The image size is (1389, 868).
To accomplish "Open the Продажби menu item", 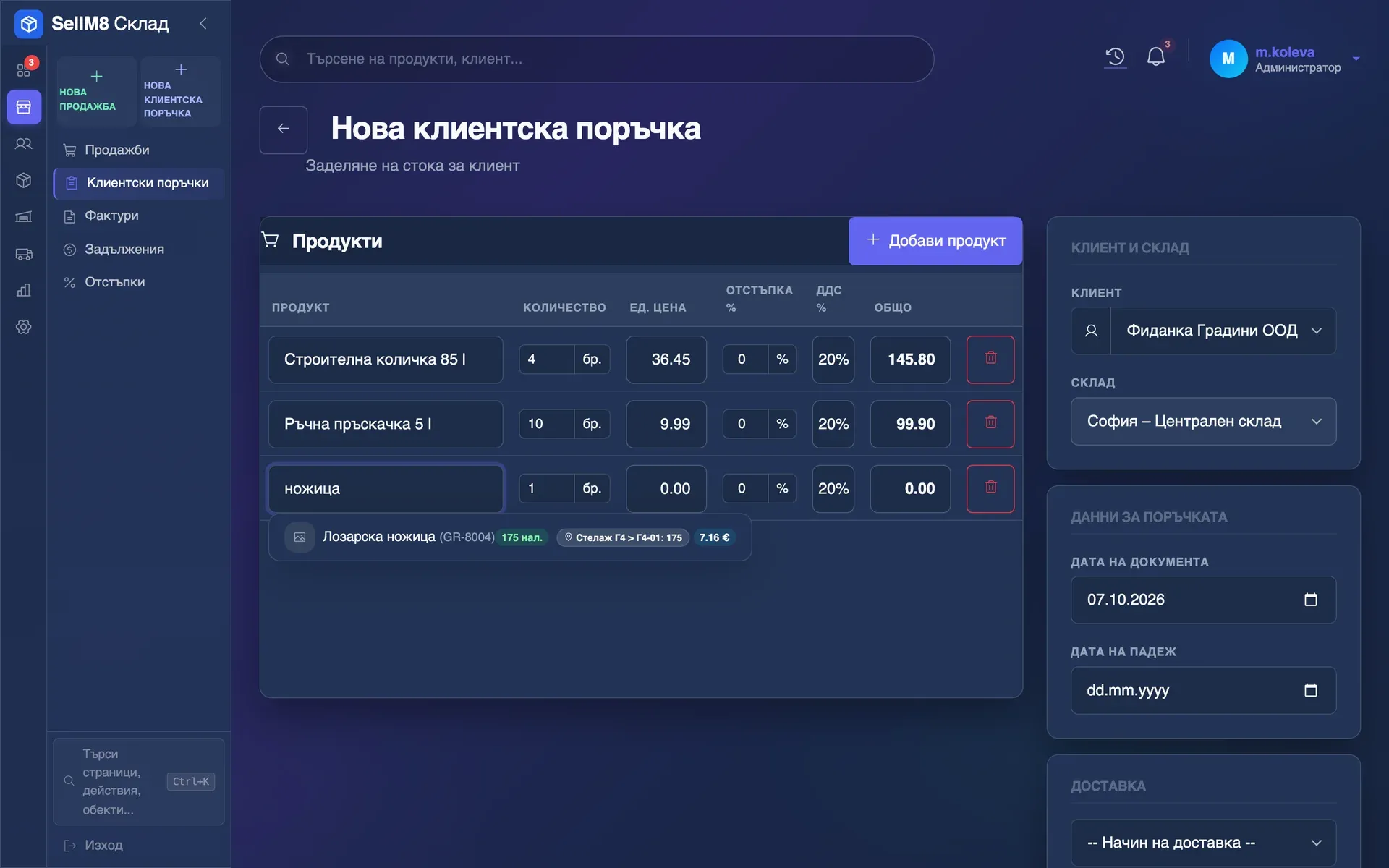I will pos(137,150).
